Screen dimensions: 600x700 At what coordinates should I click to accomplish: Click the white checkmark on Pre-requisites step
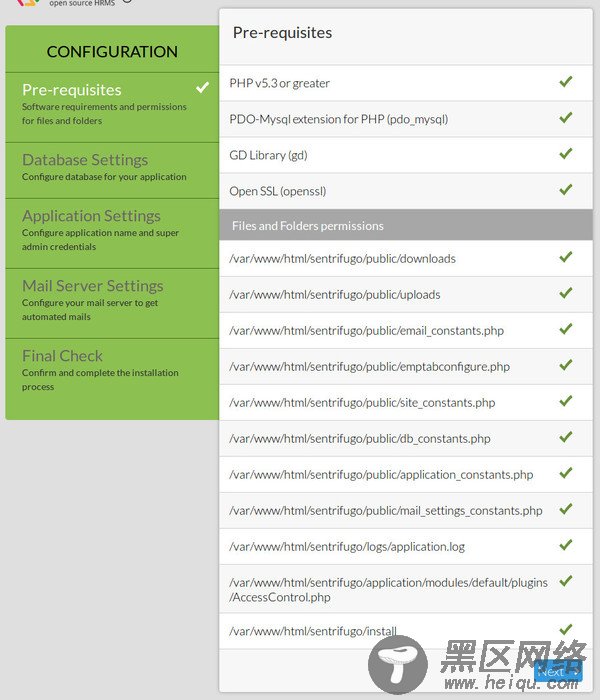[202, 88]
